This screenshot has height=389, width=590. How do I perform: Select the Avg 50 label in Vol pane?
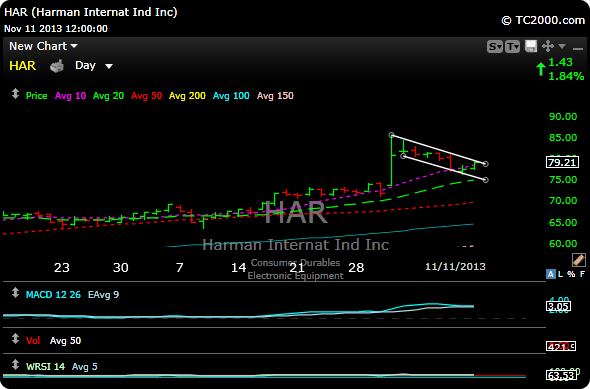click(x=65, y=341)
